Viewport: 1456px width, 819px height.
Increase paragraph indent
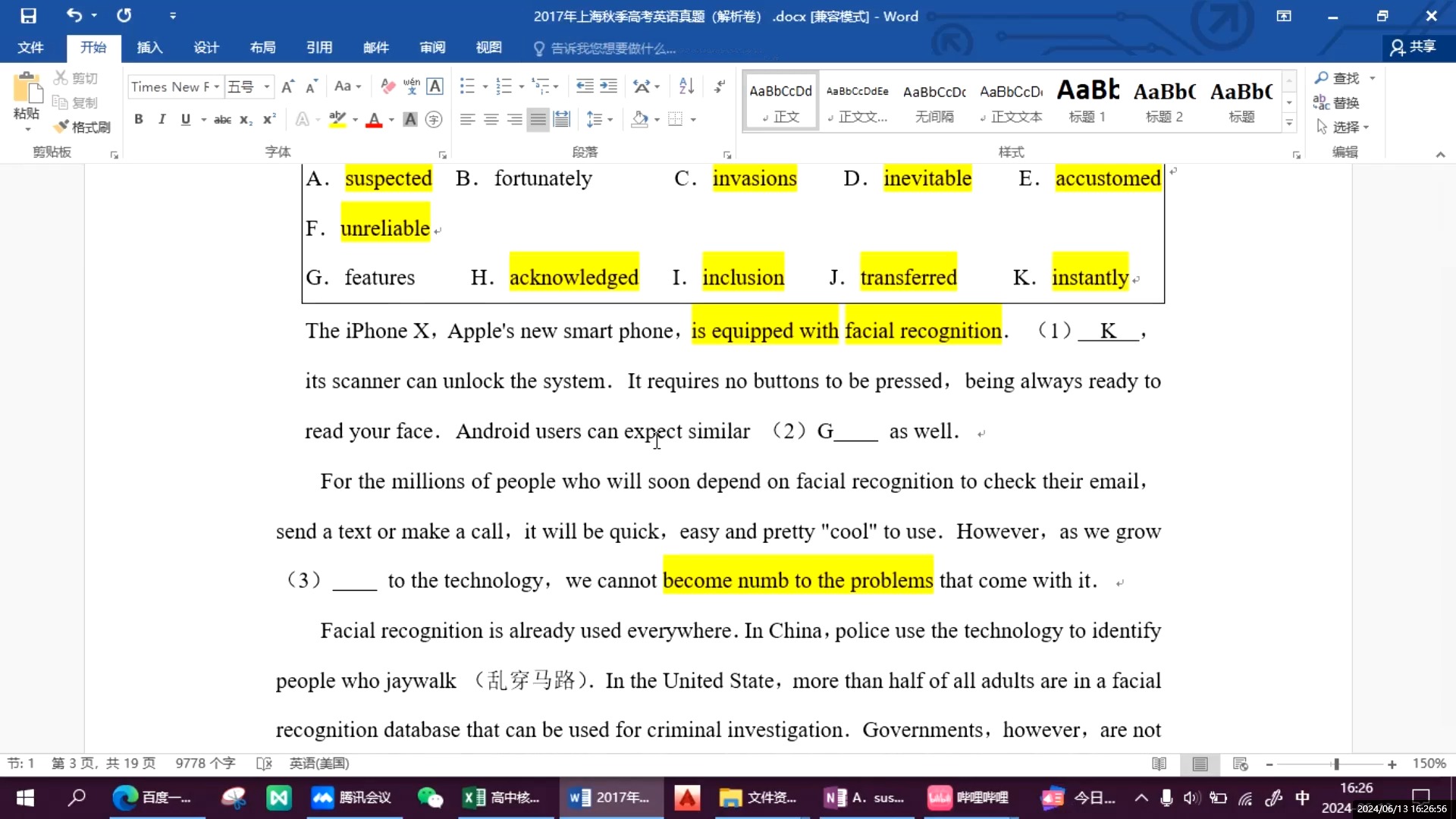(x=609, y=86)
